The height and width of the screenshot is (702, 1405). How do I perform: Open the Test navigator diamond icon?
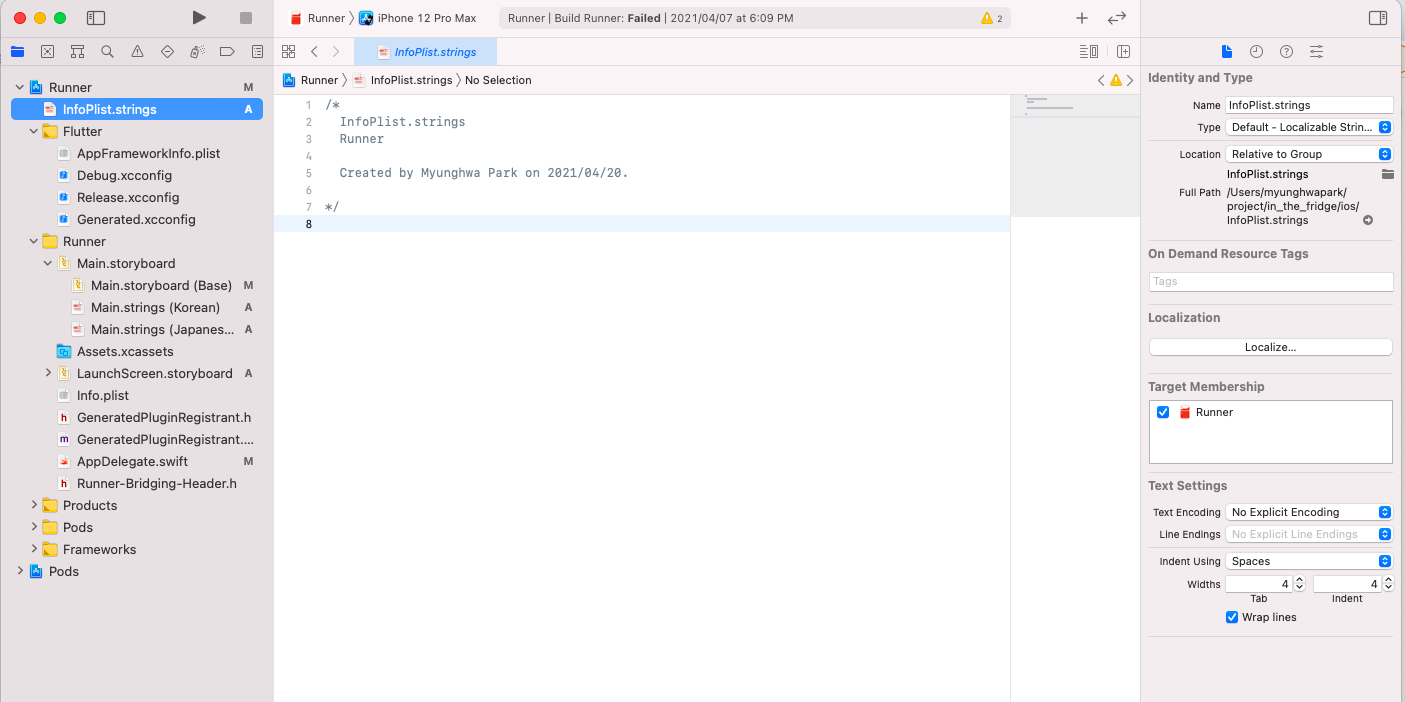click(x=167, y=51)
